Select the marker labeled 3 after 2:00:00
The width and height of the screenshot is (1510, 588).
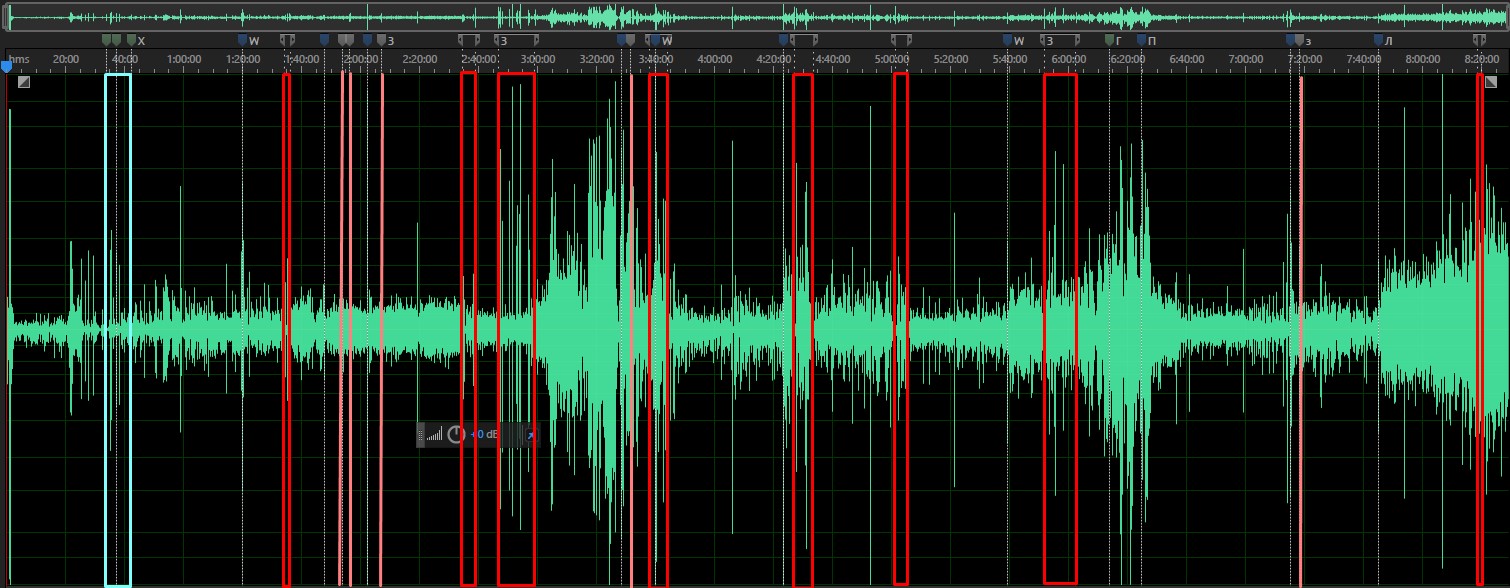(381, 40)
